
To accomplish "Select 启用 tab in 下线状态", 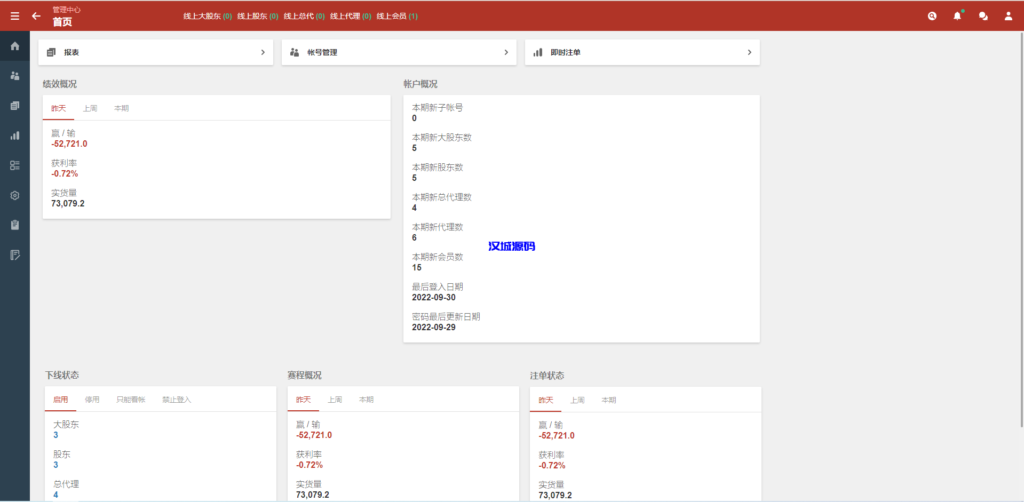I will coord(60,400).
